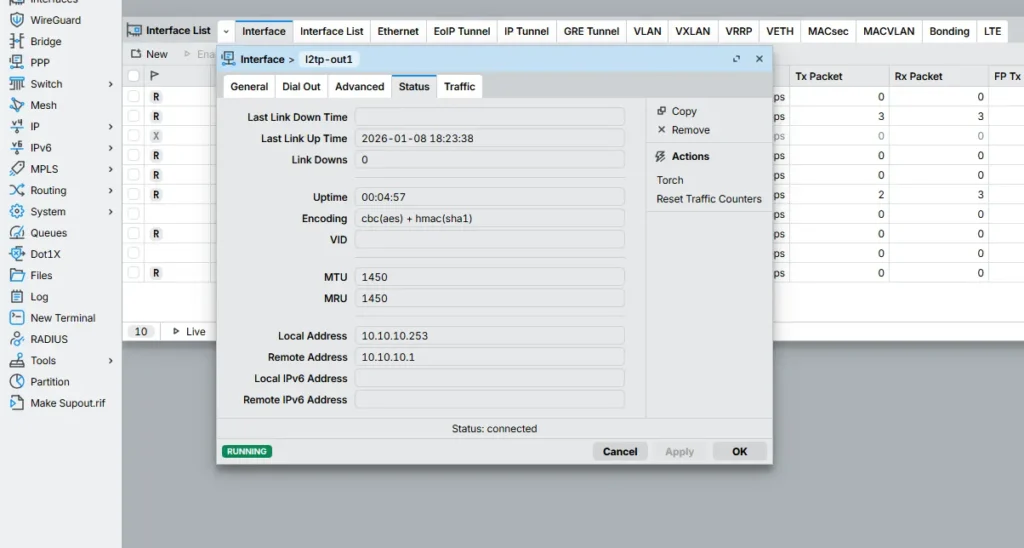Check the second table row checkbox
Image resolution: width=1024 pixels, height=548 pixels.
point(134,116)
